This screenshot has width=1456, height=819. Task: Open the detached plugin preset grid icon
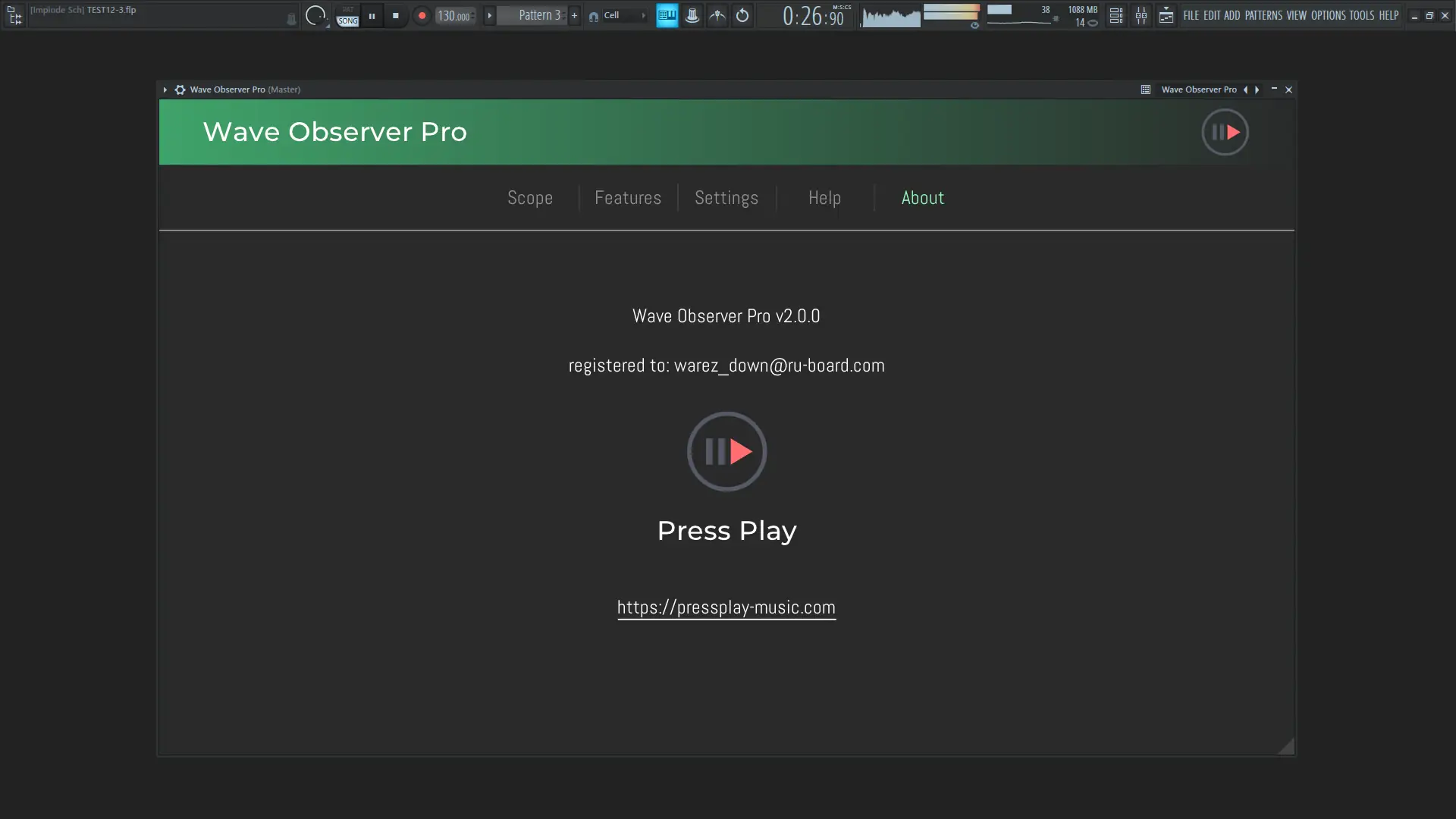click(1145, 89)
